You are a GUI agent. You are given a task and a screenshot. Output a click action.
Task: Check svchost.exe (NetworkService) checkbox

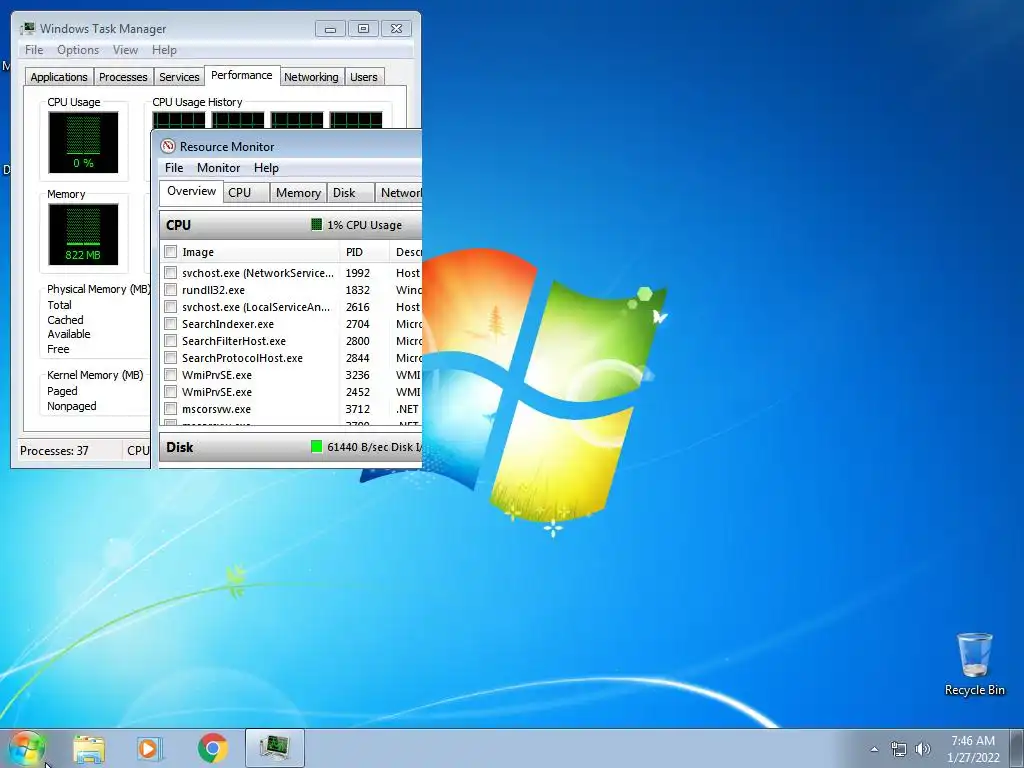coord(170,272)
